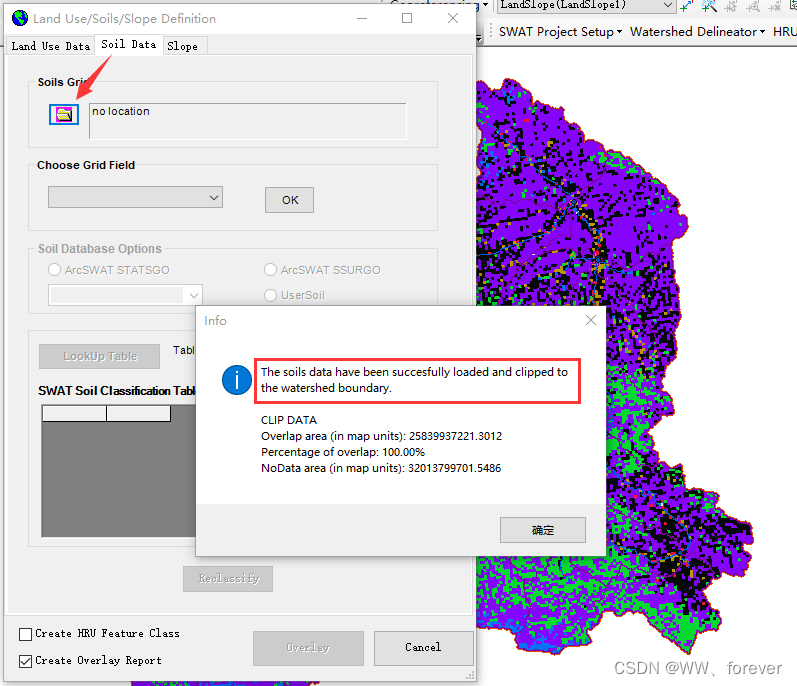Click the blue info icon in dialog
797x686 pixels.
[236, 380]
